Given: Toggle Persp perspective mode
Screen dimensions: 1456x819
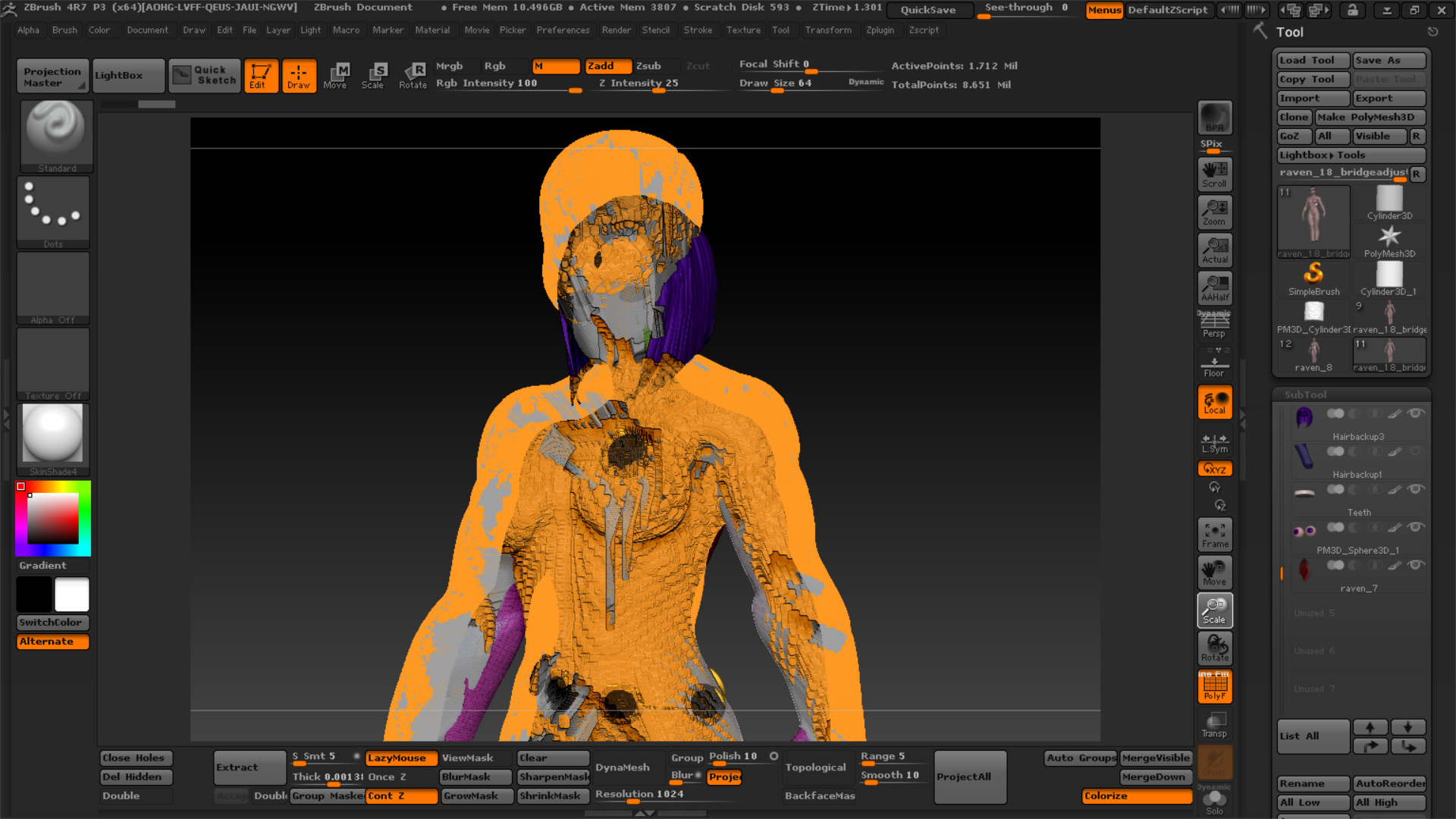Looking at the screenshot, I should (x=1214, y=325).
